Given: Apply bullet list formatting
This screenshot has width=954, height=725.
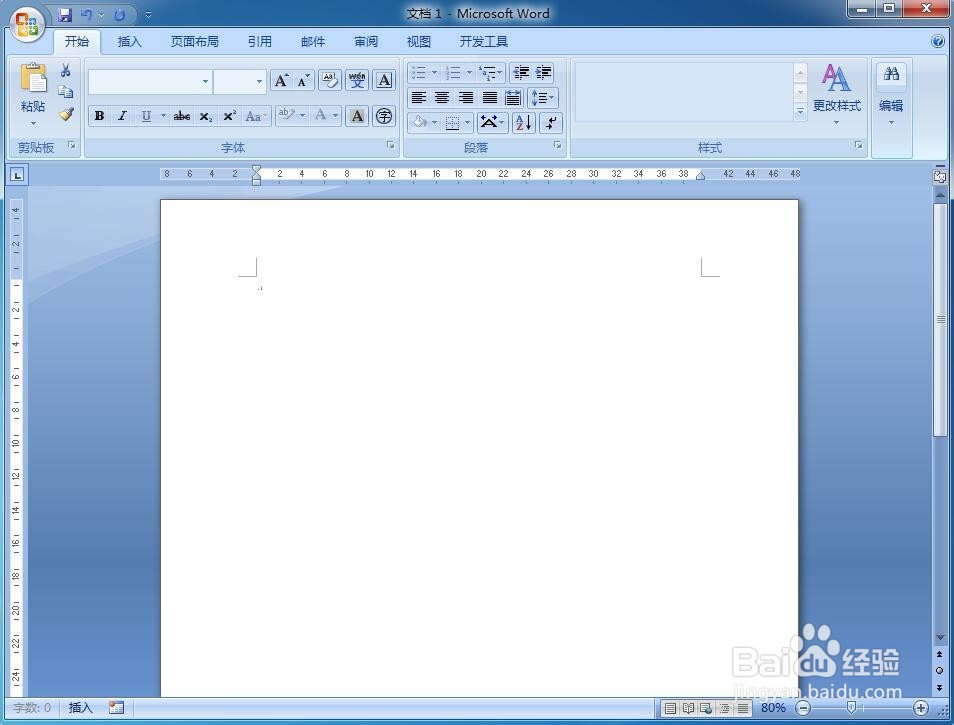Looking at the screenshot, I should click(419, 73).
